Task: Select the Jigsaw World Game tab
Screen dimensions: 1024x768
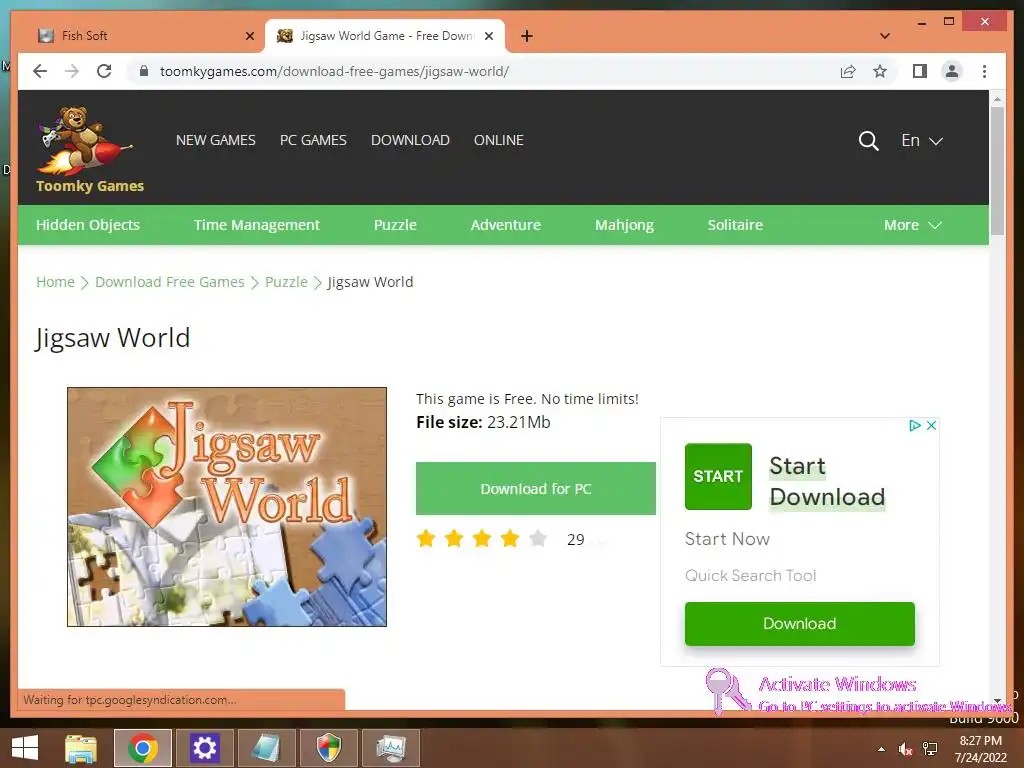Action: click(x=385, y=36)
